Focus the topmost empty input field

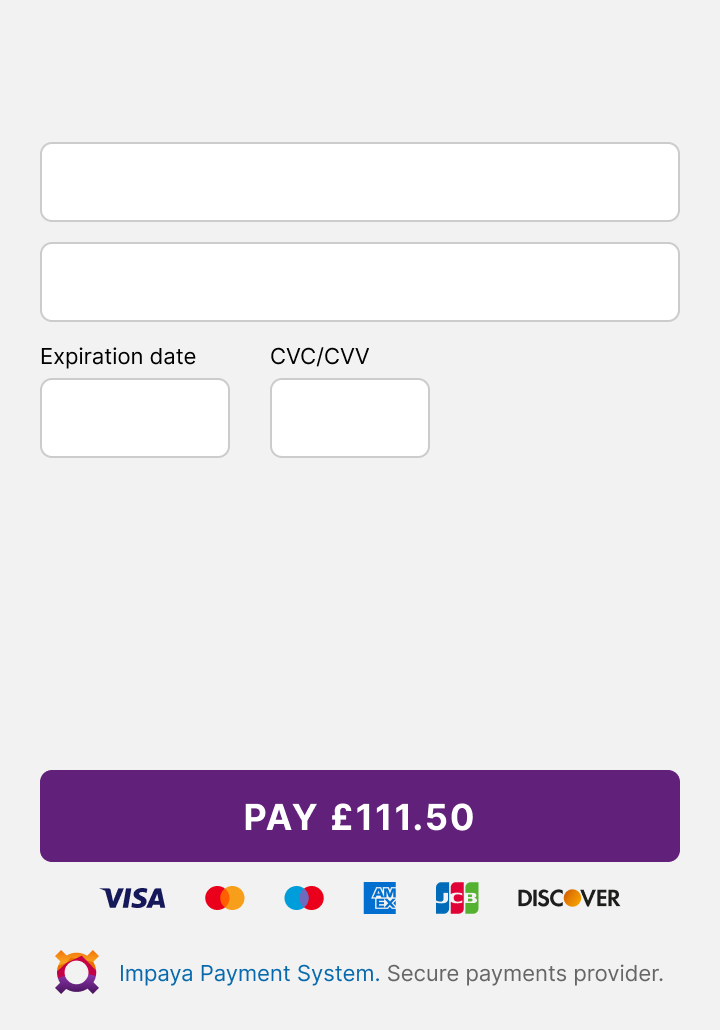(x=360, y=182)
